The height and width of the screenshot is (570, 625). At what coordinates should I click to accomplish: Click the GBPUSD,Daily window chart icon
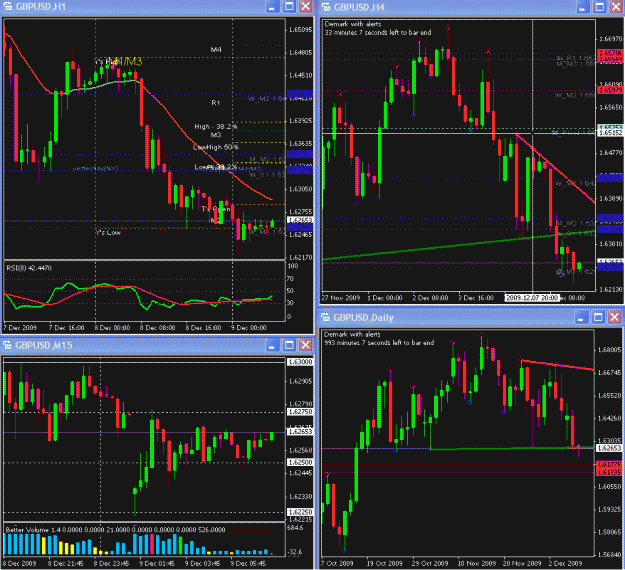(326, 317)
